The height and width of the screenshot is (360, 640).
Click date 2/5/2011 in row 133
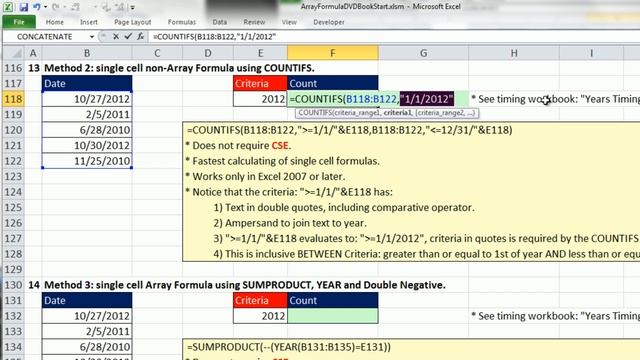pos(87,331)
